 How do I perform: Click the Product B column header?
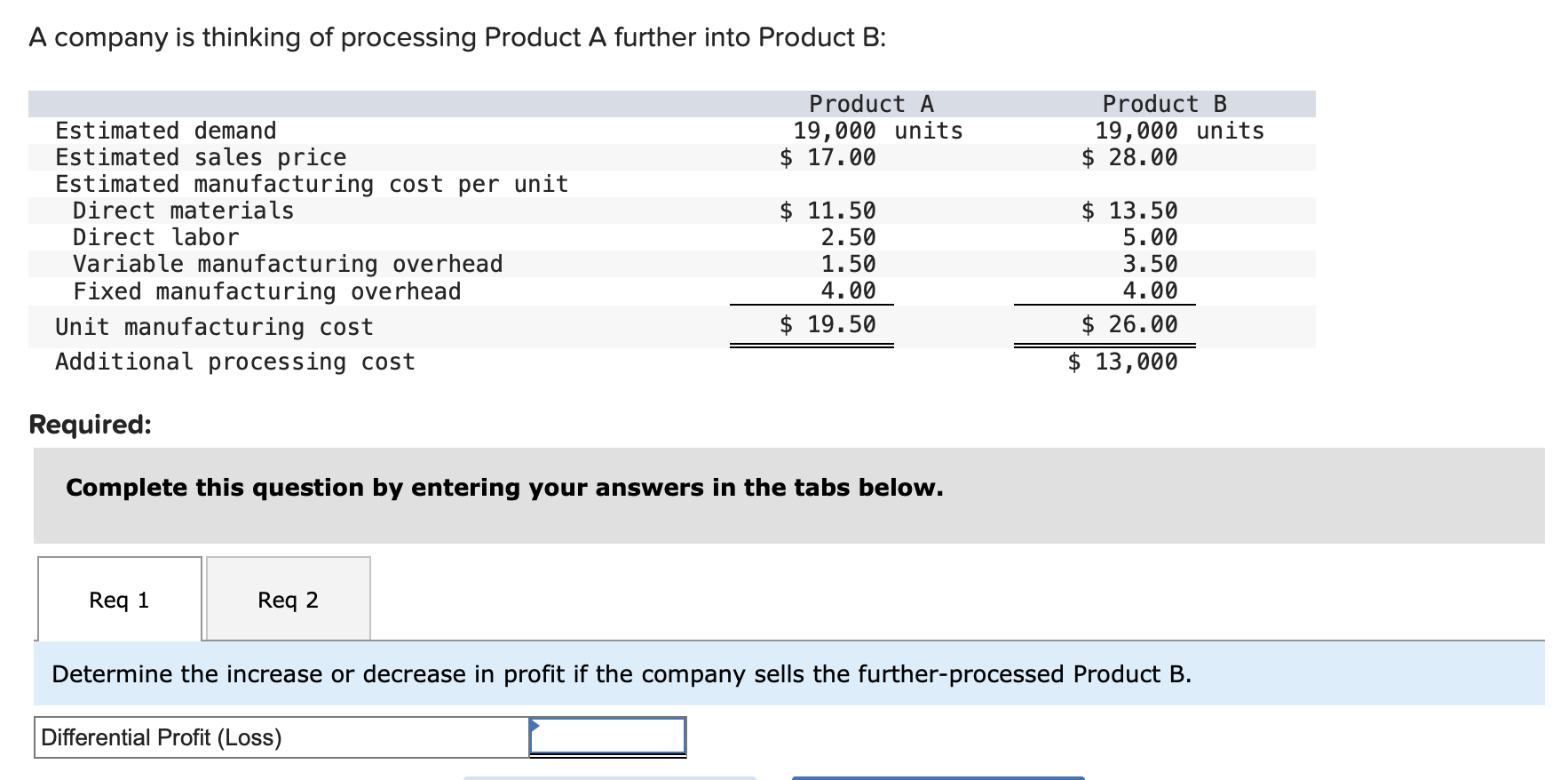point(1164,104)
